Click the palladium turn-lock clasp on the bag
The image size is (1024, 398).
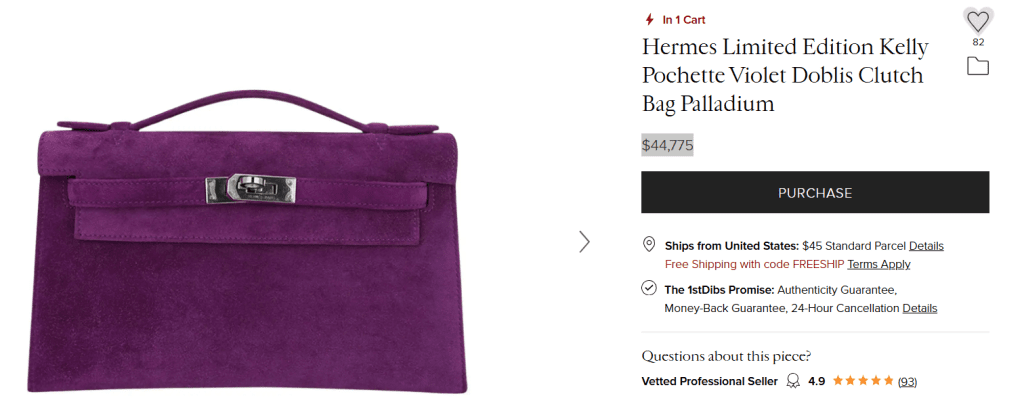pyautogui.click(x=250, y=190)
